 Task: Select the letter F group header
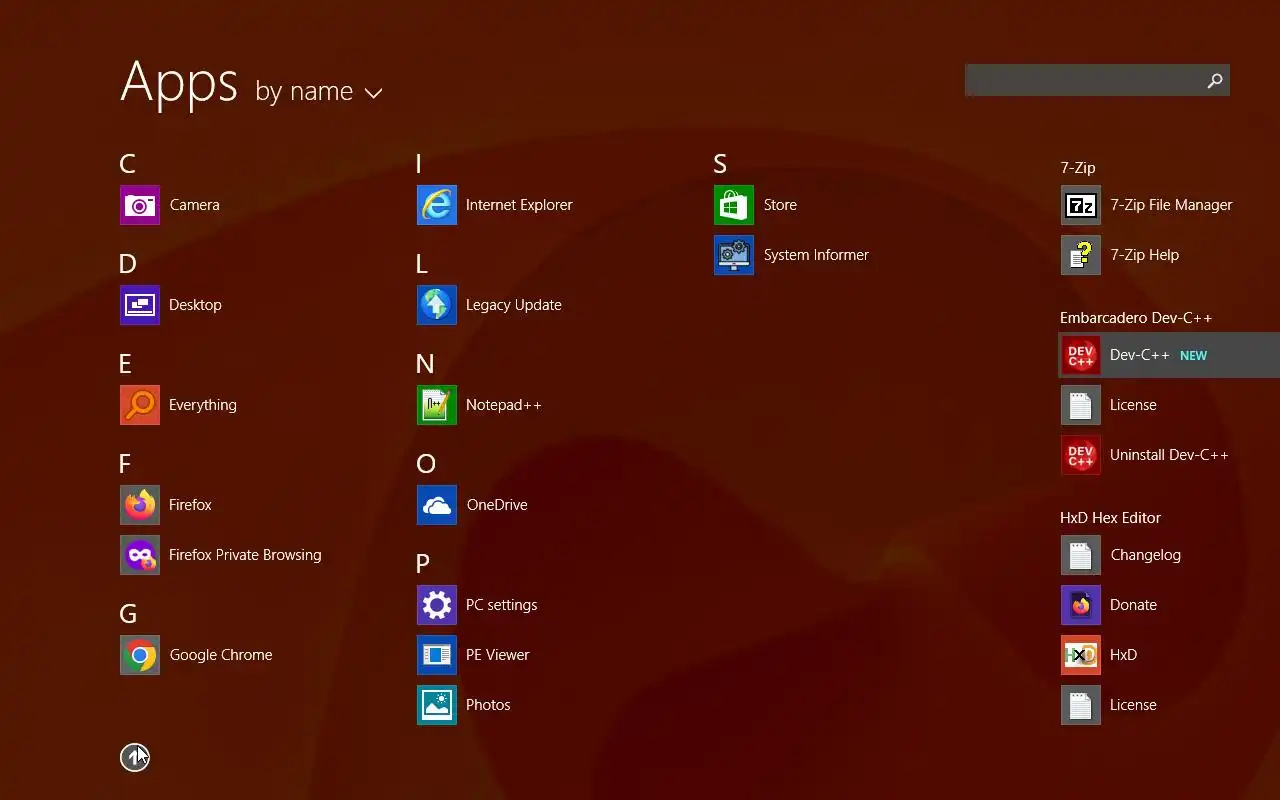[125, 464]
